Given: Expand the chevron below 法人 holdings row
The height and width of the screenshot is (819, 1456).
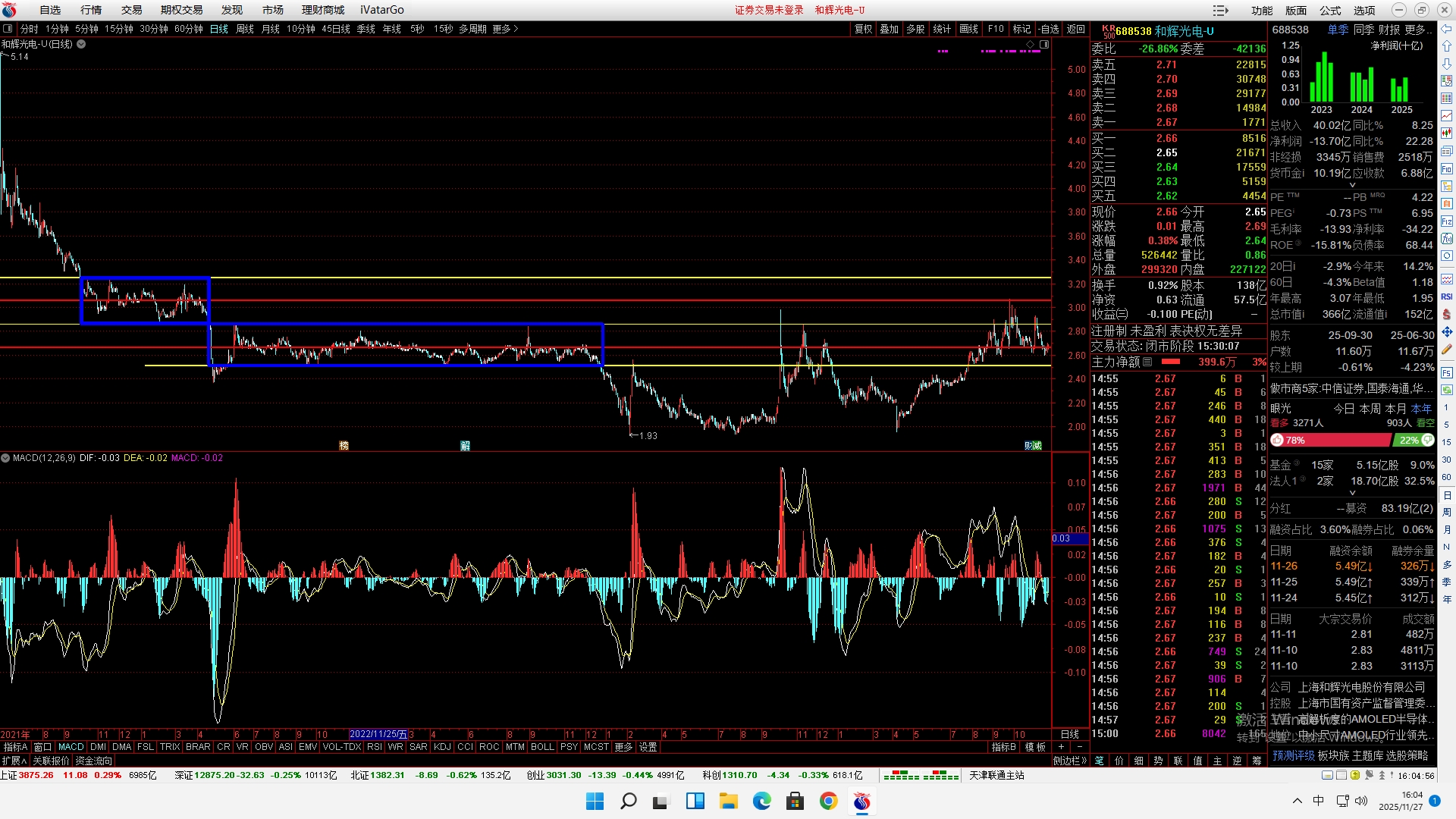Looking at the screenshot, I should [1352, 493].
